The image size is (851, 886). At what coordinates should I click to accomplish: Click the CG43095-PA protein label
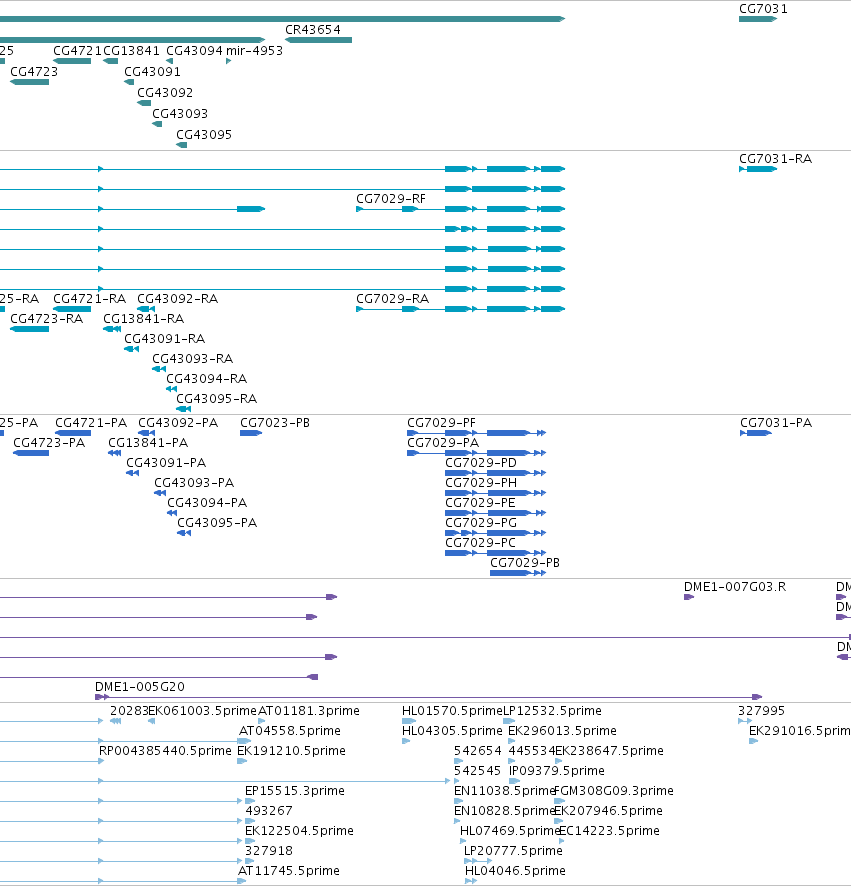coord(217,523)
